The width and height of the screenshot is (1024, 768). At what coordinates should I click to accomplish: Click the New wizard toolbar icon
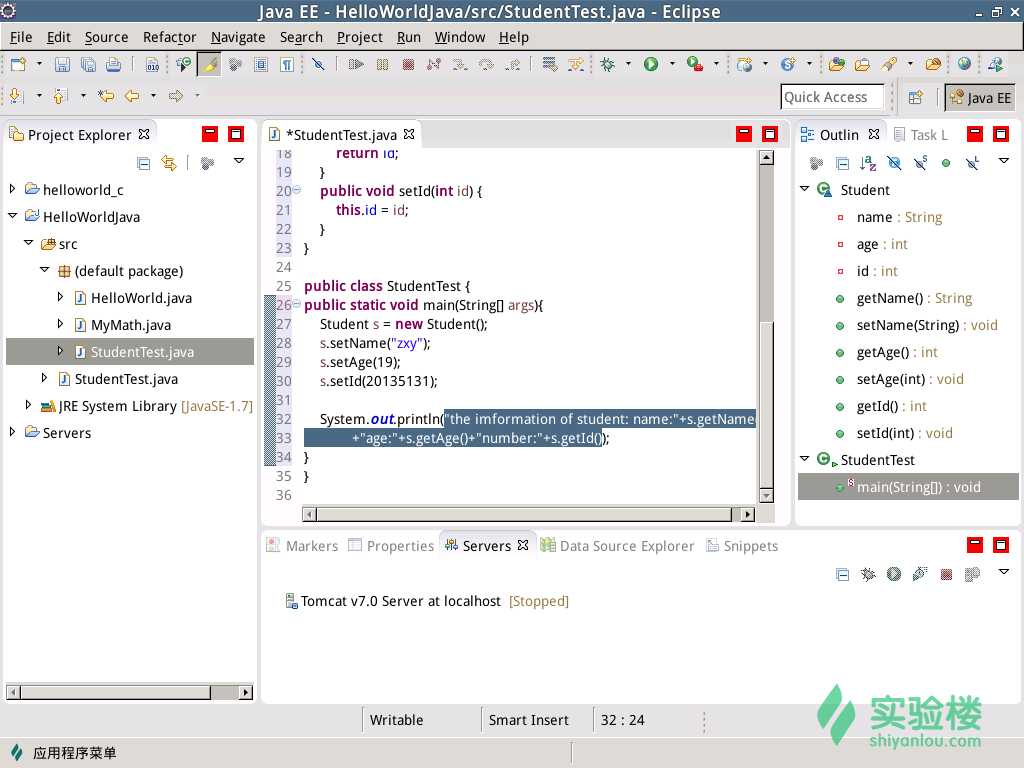pos(18,64)
